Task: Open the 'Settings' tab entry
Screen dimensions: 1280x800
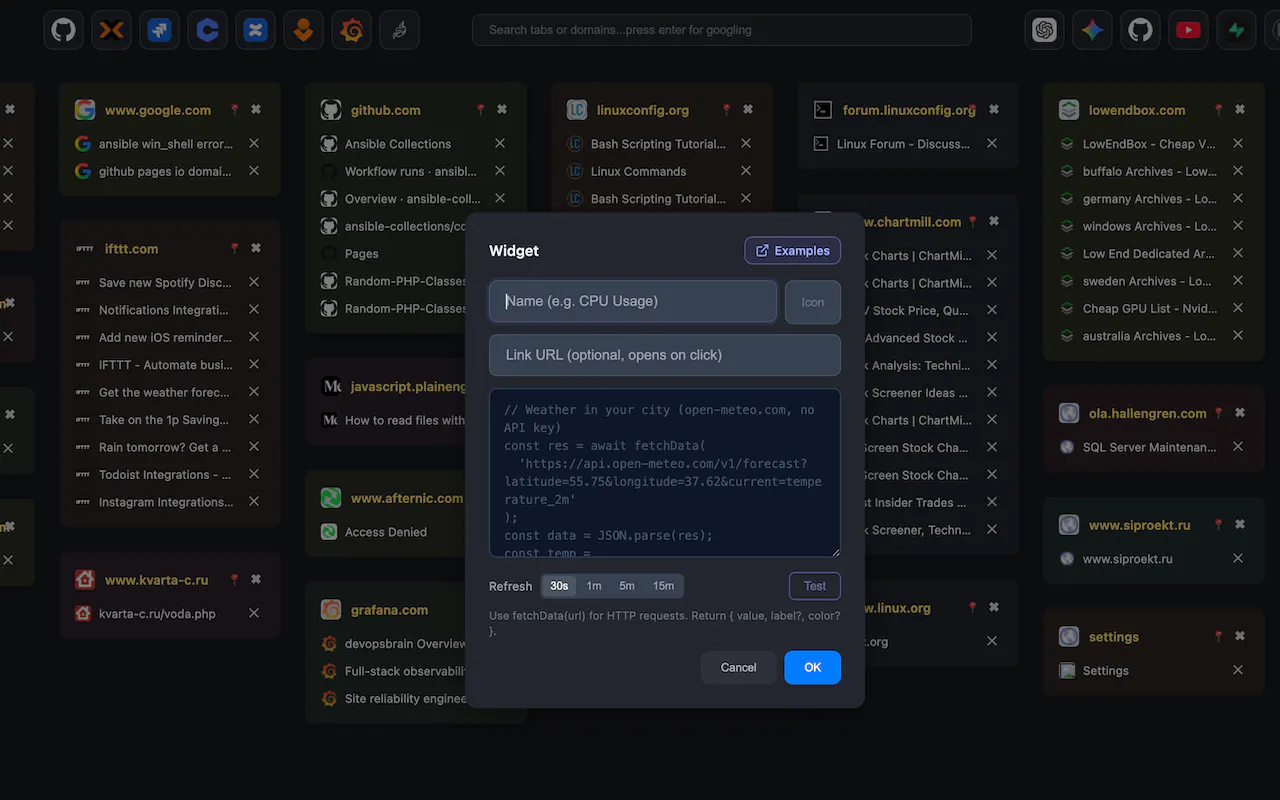Action: tap(1105, 671)
